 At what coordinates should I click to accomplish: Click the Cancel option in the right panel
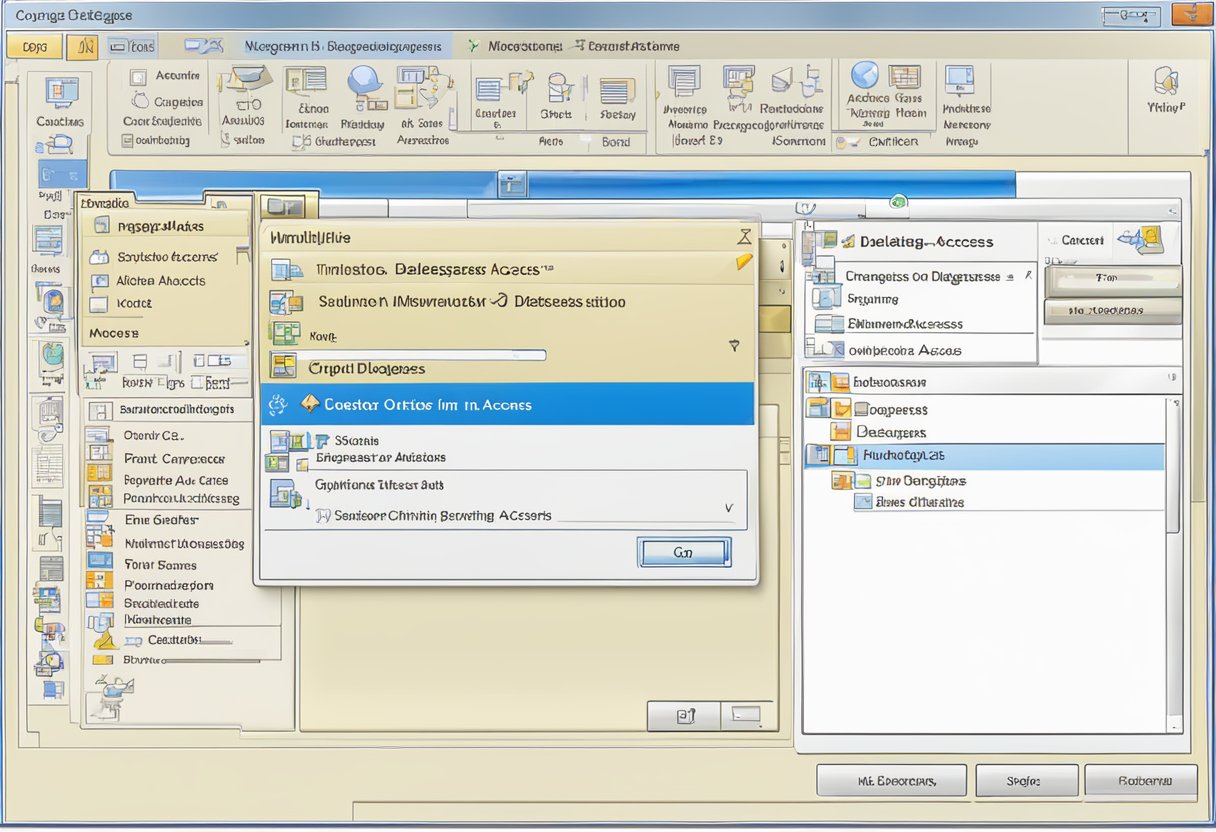[1082, 241]
